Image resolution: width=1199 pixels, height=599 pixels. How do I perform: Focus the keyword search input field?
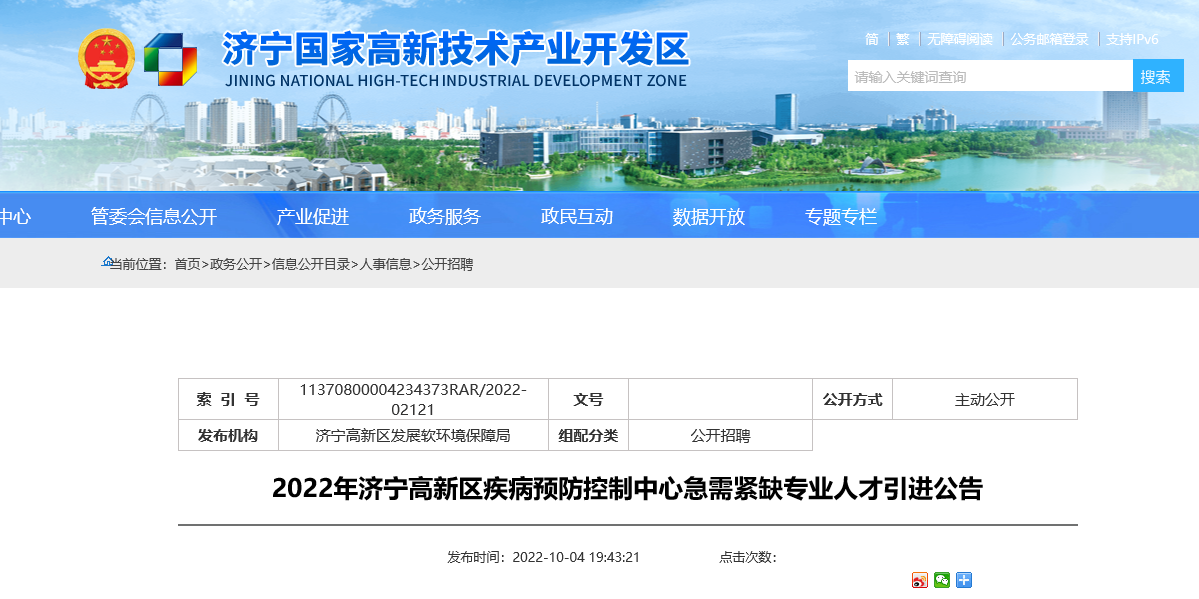989,76
